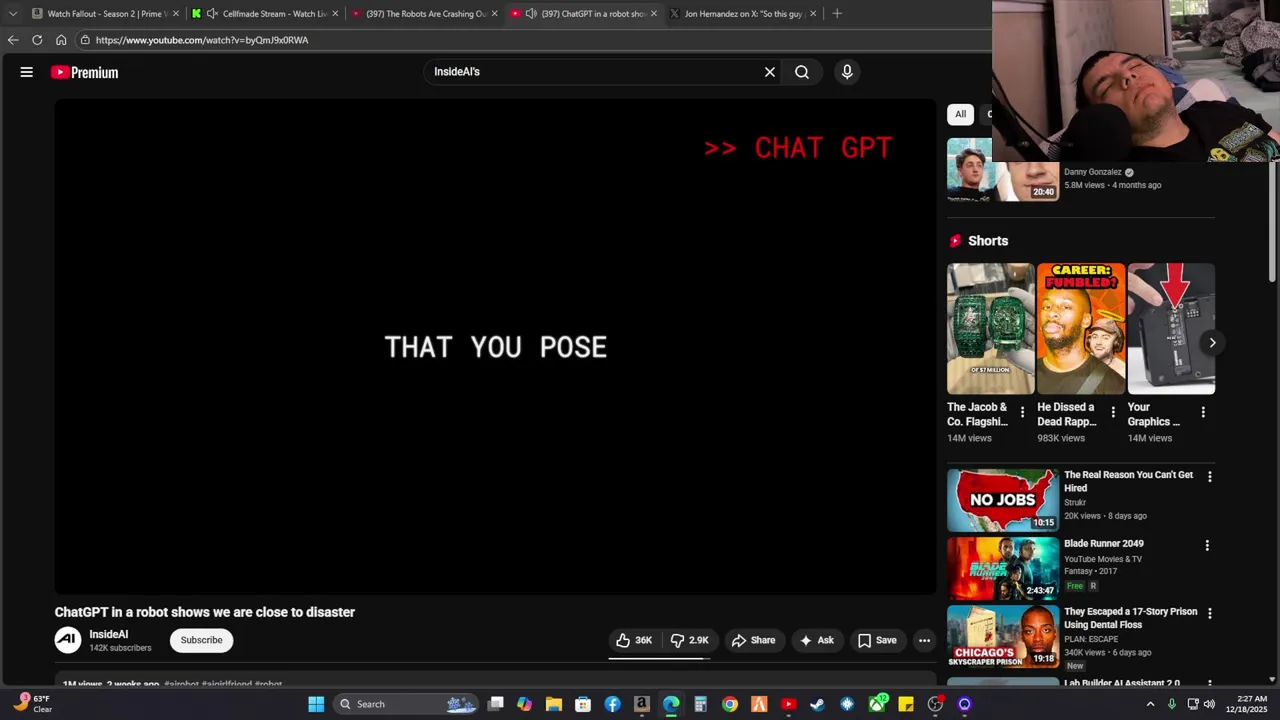
Task: Start voice search with the microphone icon
Action: point(847,72)
